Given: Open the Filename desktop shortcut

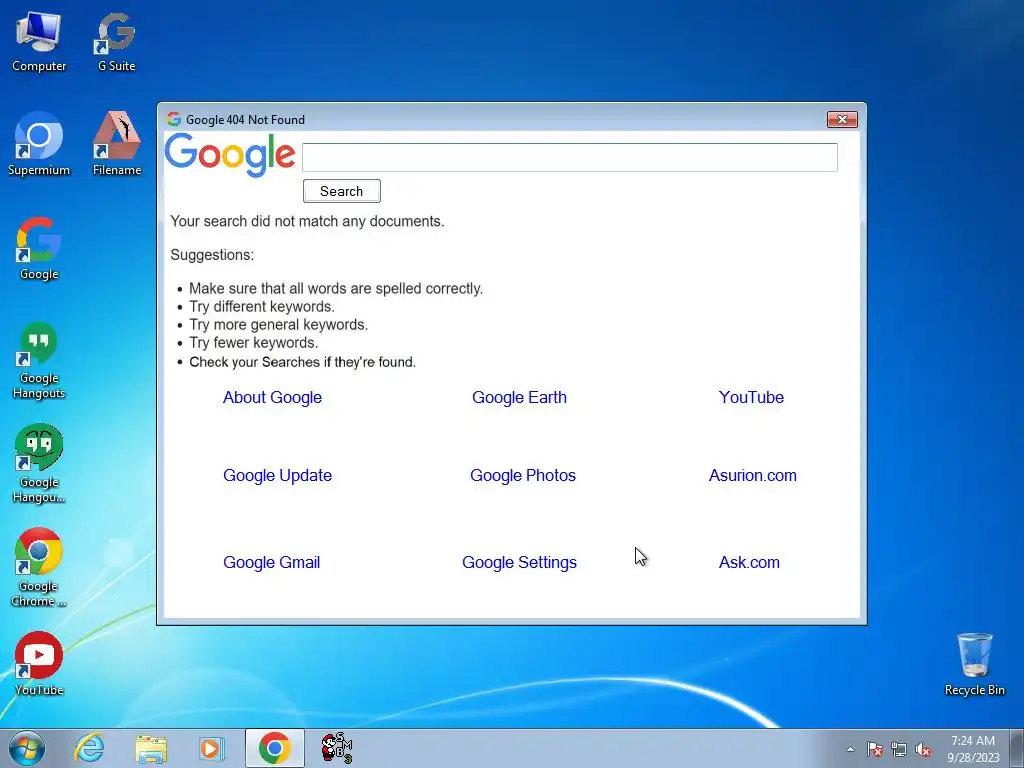Looking at the screenshot, I should pyautogui.click(x=116, y=145).
